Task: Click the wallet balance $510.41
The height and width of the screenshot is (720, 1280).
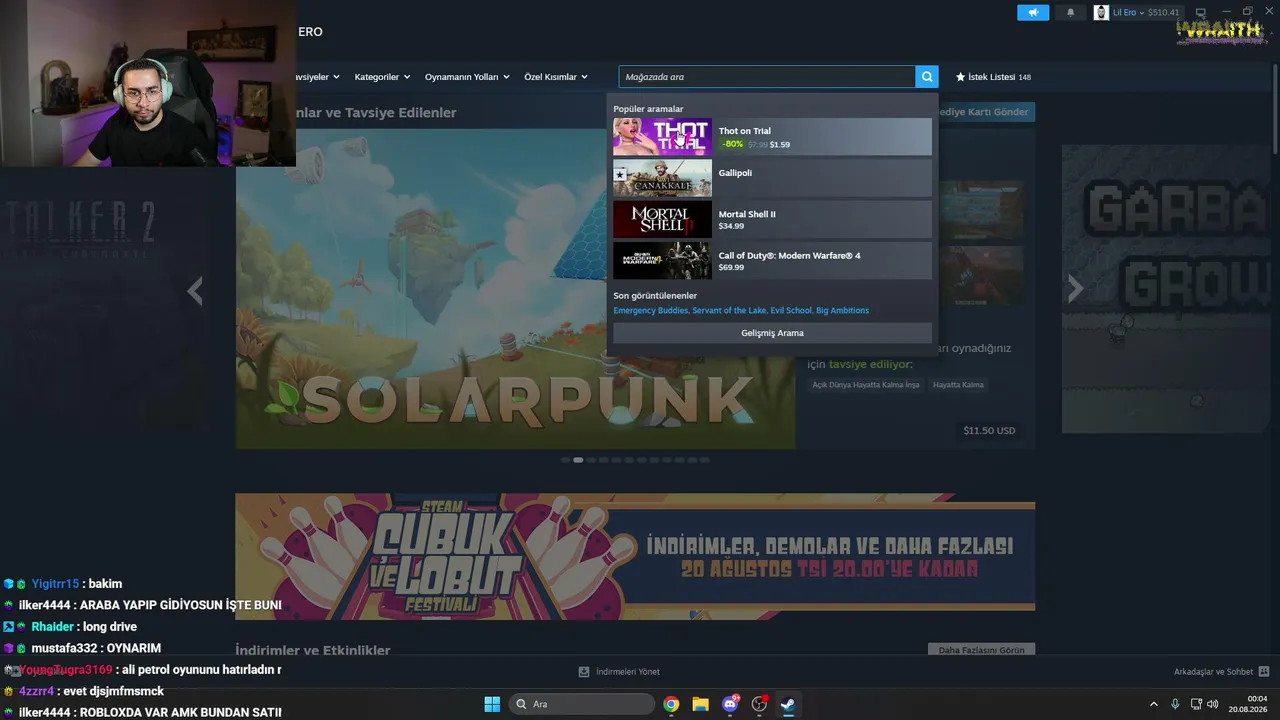Action: pos(1163,12)
